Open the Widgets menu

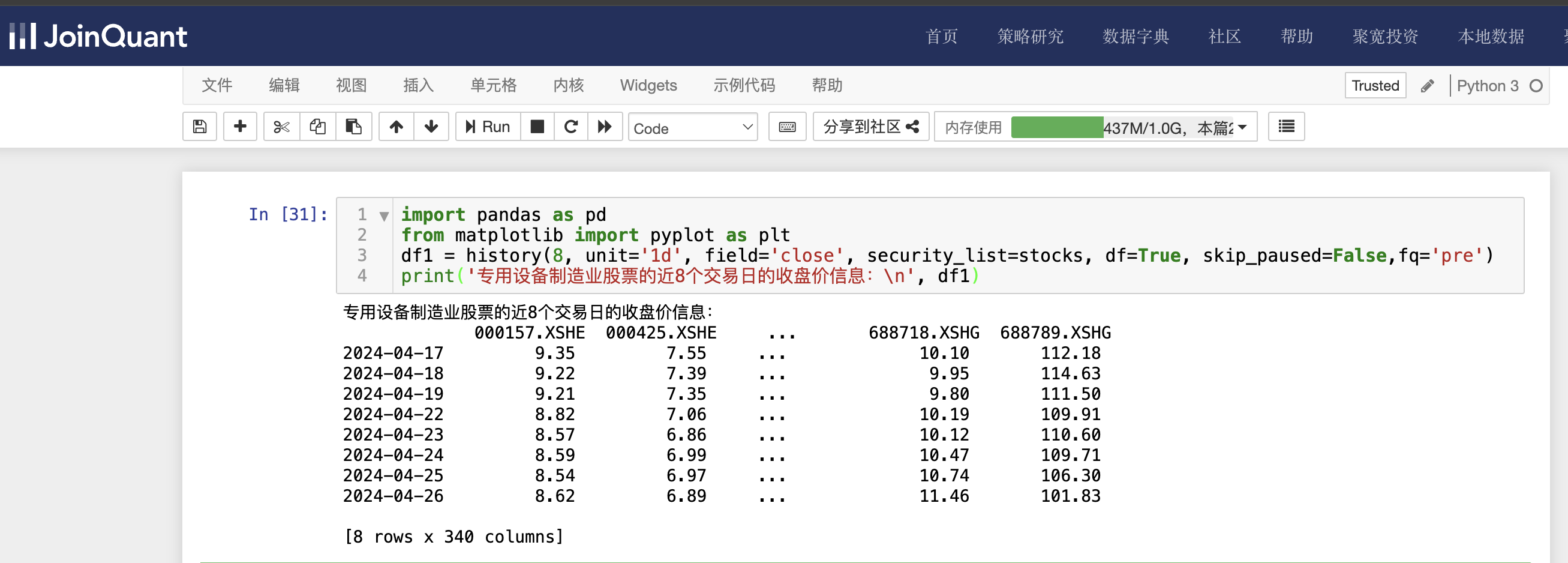tap(648, 85)
